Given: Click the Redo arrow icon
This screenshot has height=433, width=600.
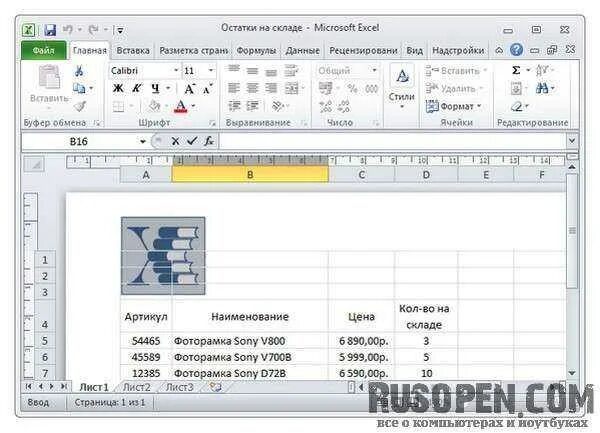Looking at the screenshot, I should (93, 29).
